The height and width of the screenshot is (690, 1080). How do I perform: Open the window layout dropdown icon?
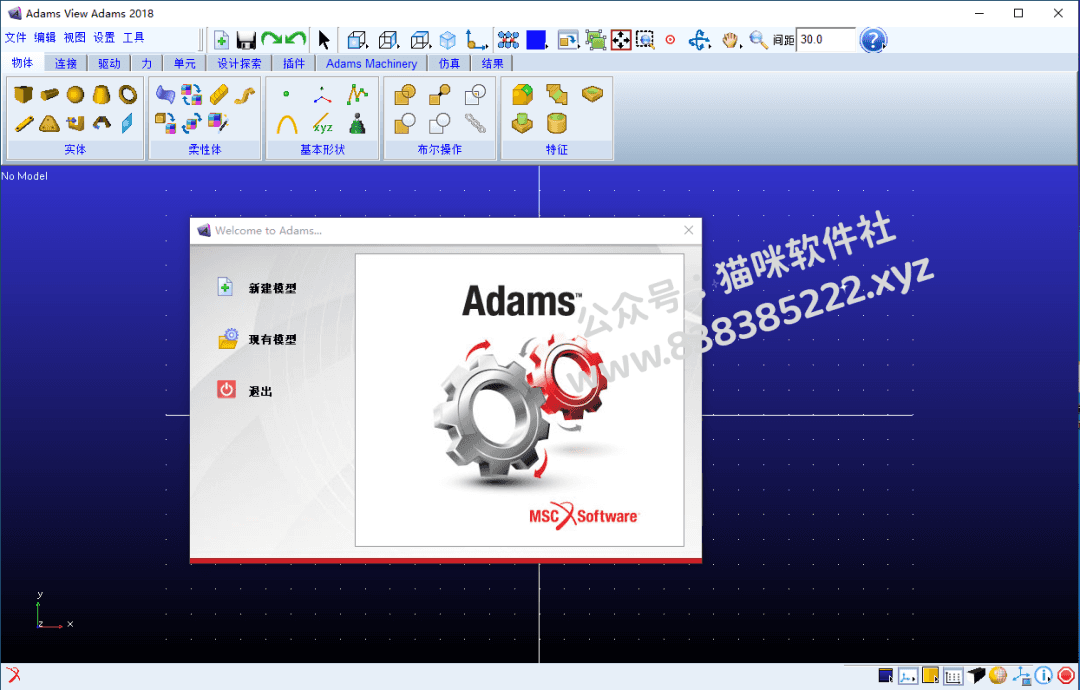point(568,40)
